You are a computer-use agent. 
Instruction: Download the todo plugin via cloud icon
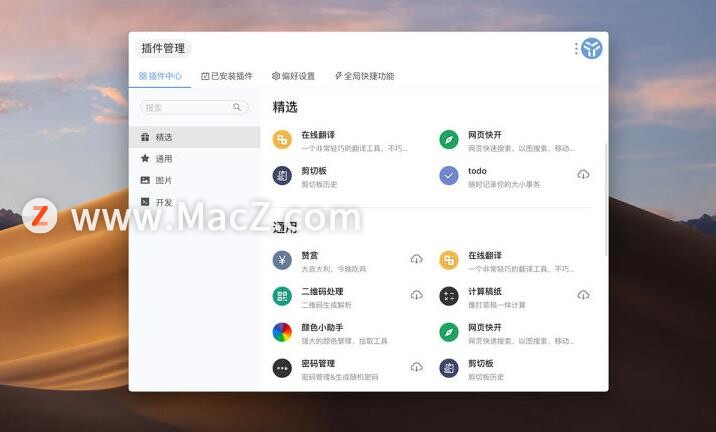[x=583, y=174]
